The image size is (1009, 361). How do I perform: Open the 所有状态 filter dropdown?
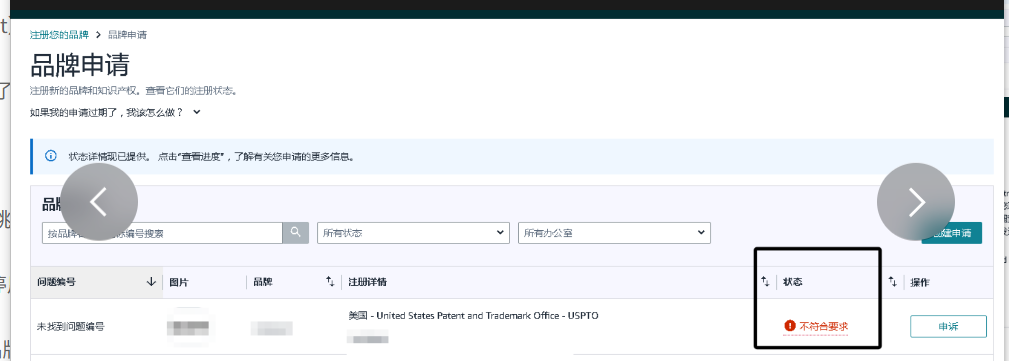tap(413, 233)
